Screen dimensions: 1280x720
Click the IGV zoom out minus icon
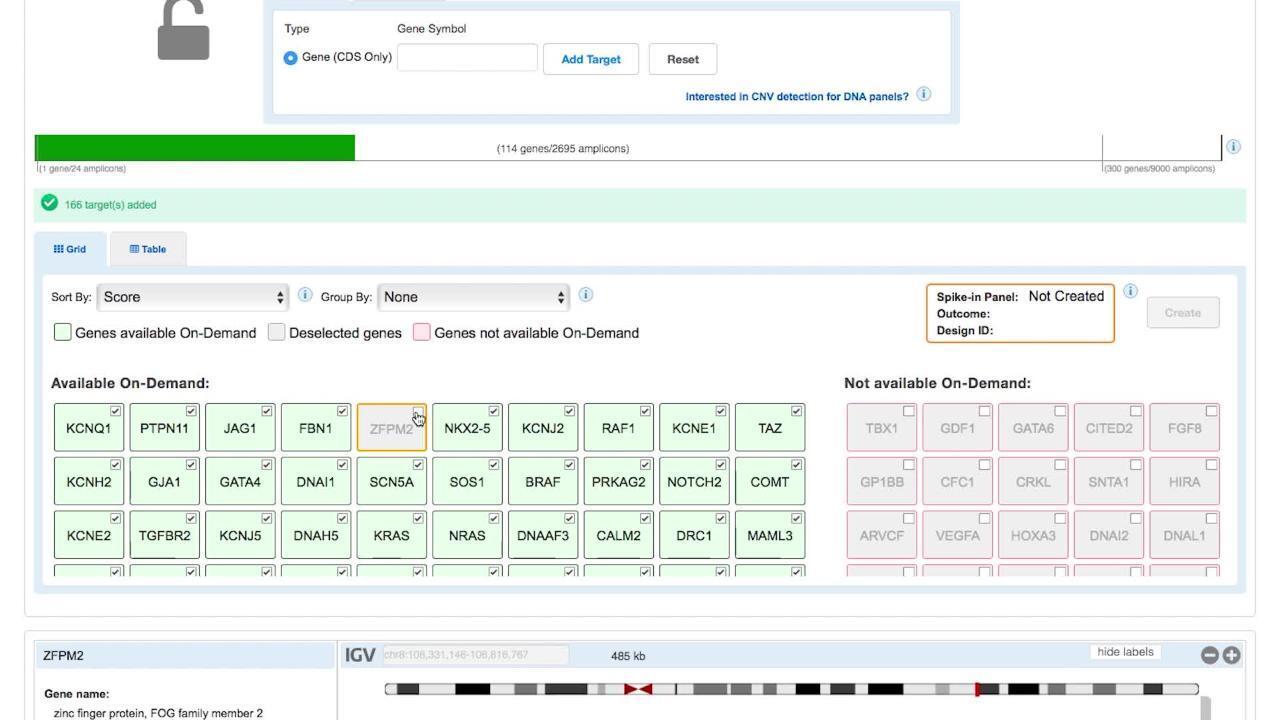(x=1209, y=655)
